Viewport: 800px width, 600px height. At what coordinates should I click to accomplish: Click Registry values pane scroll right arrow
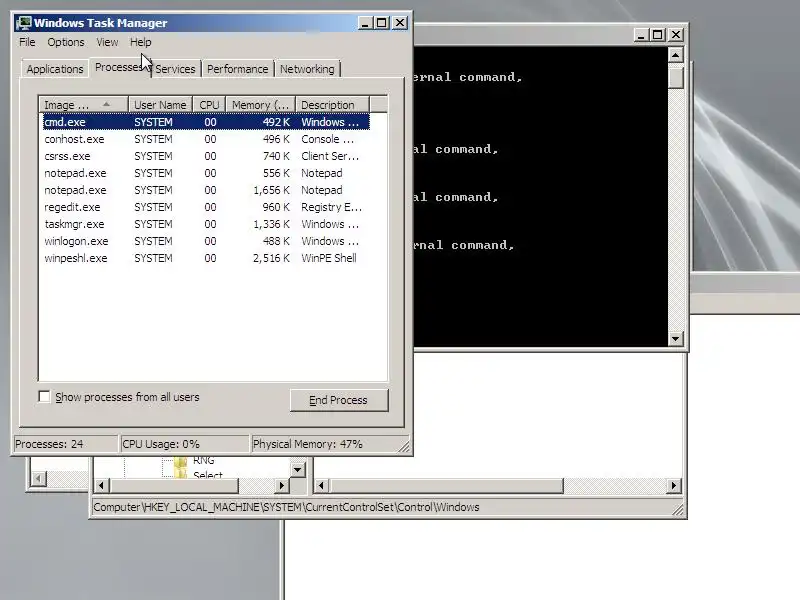pos(673,486)
